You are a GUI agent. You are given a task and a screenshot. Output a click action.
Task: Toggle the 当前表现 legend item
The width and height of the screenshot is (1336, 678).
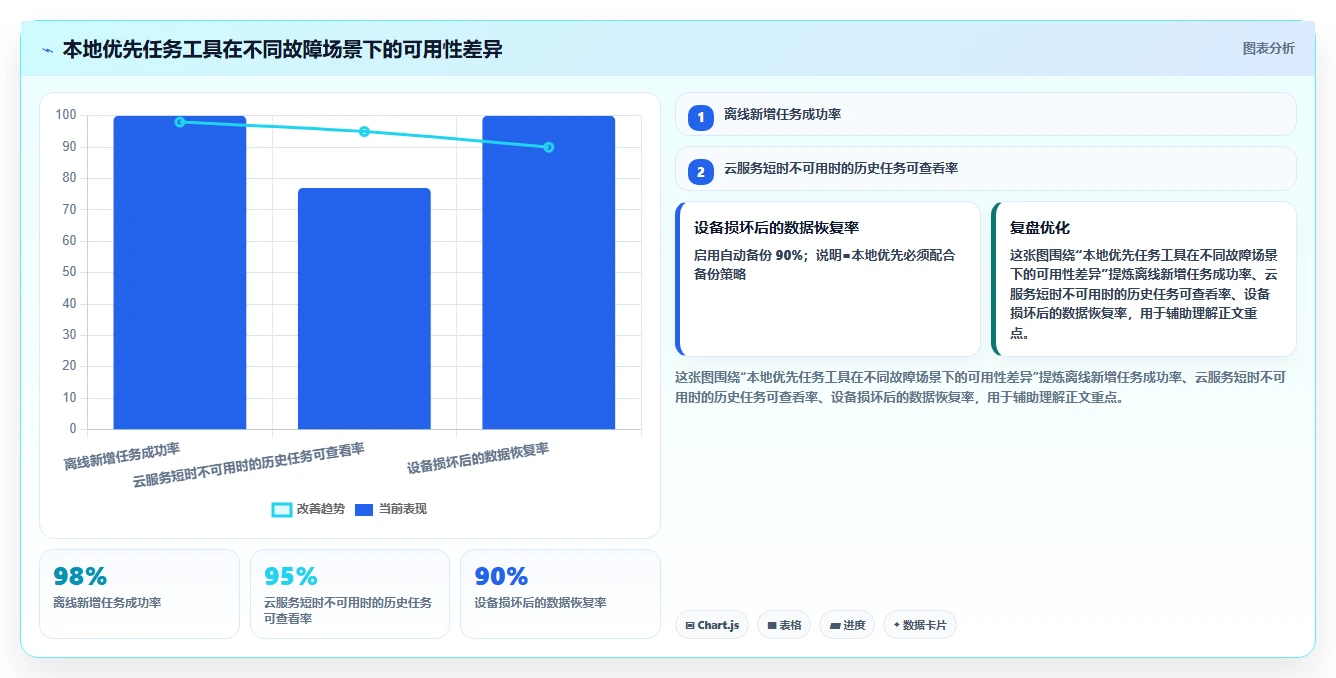tap(391, 509)
